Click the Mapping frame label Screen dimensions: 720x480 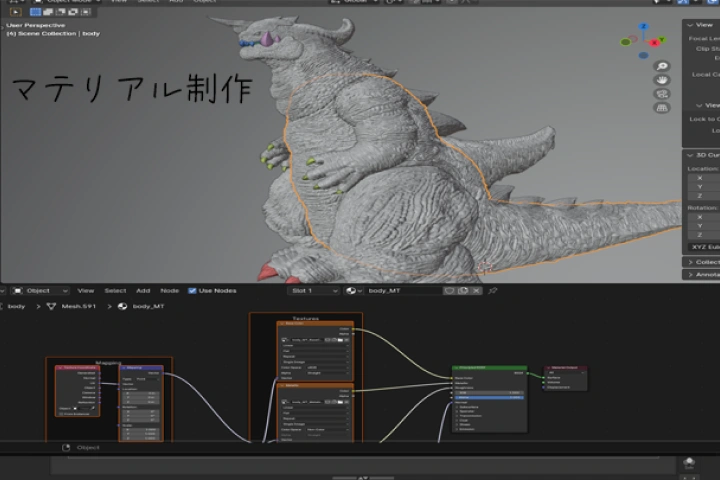pyautogui.click(x=108, y=363)
